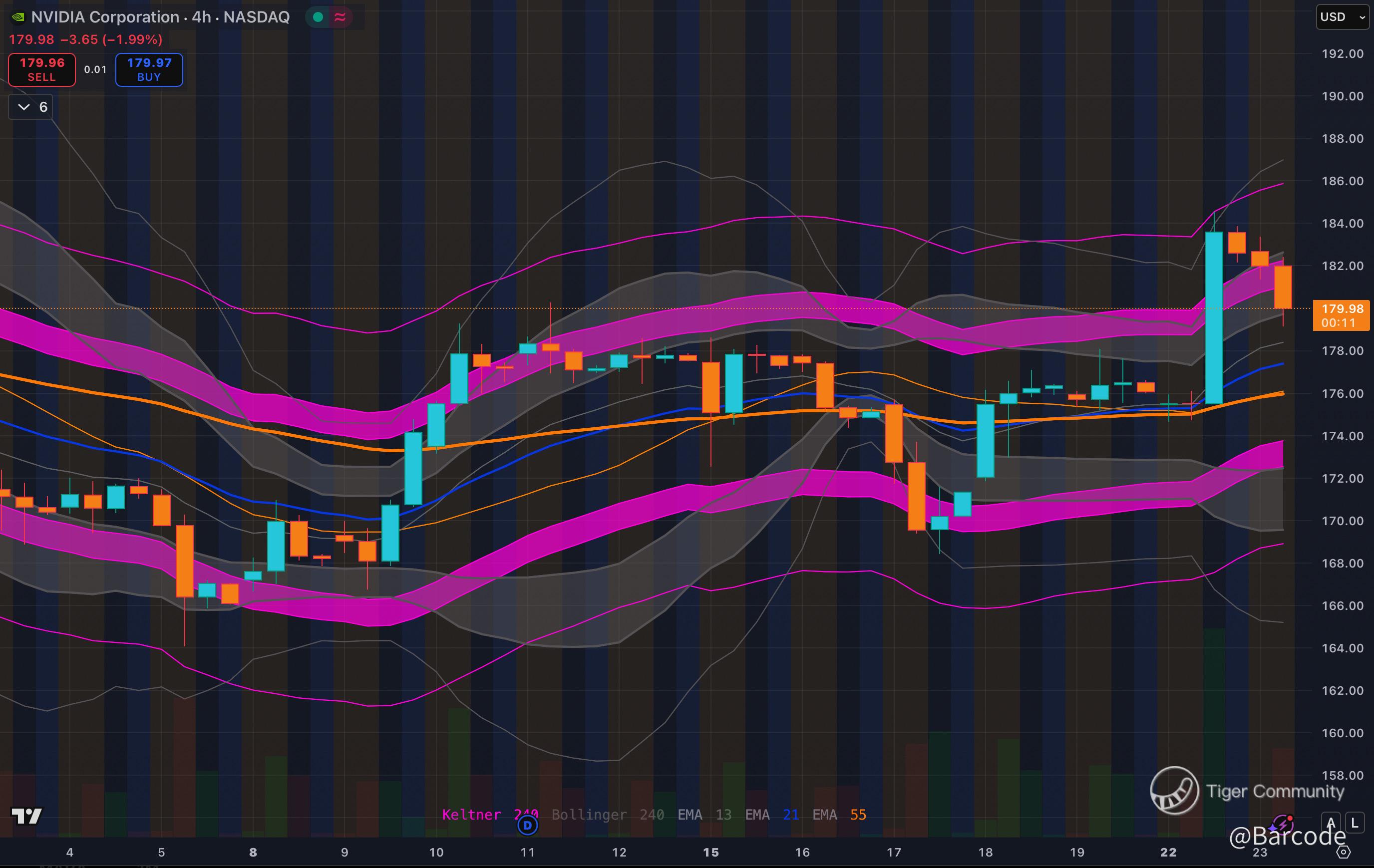Open the purple lightning flash notification icon
This screenshot has width=1374, height=868.
[1282, 824]
